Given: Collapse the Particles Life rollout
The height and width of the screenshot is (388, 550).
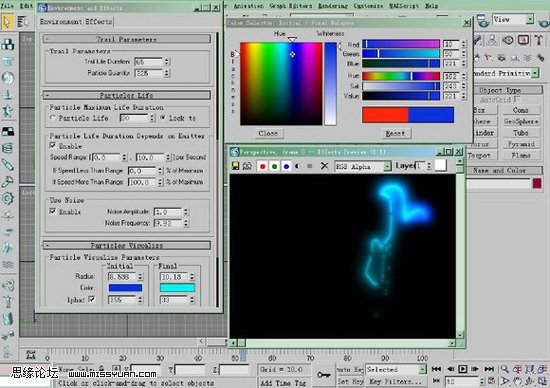Looking at the screenshot, I should (x=127, y=95).
